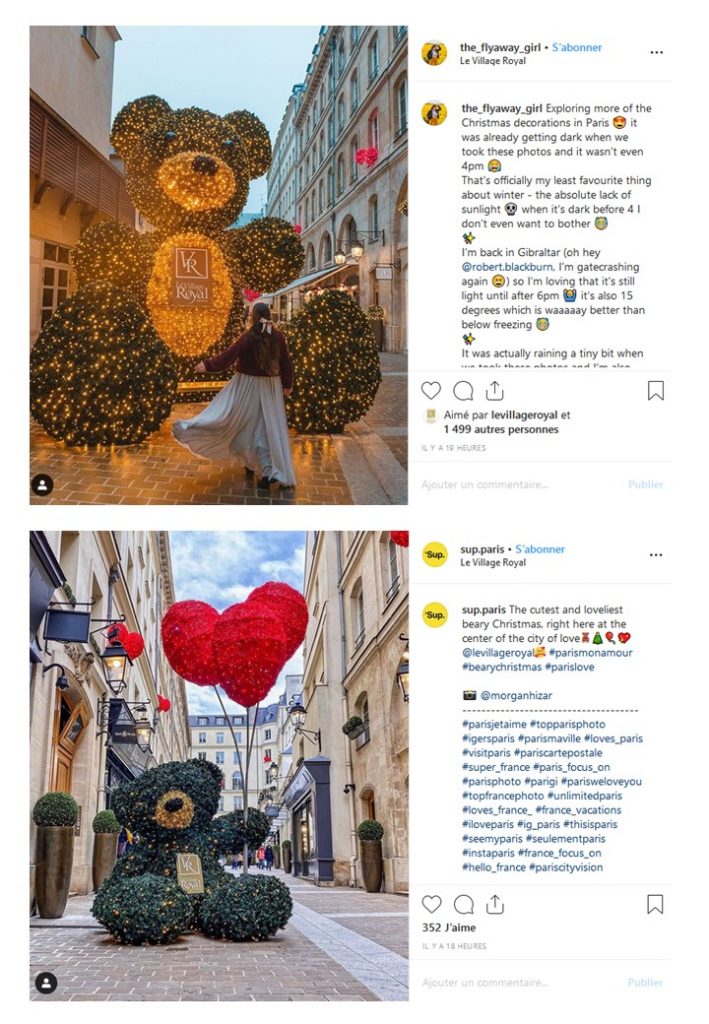Open the_flyaway_girl profile avatar in header
The width and height of the screenshot is (709, 1024).
(x=434, y=53)
